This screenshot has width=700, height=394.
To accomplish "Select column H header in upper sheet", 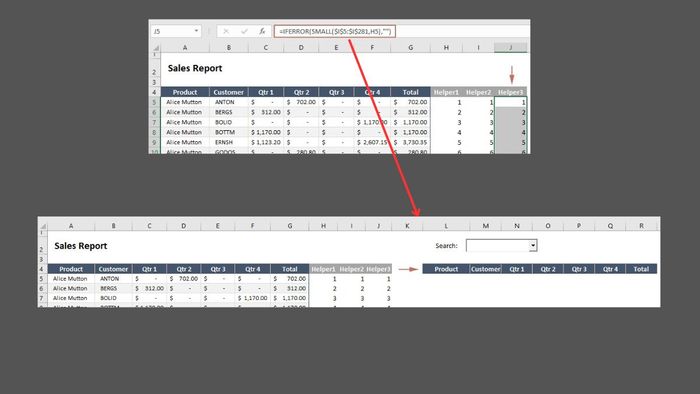I will [x=446, y=48].
